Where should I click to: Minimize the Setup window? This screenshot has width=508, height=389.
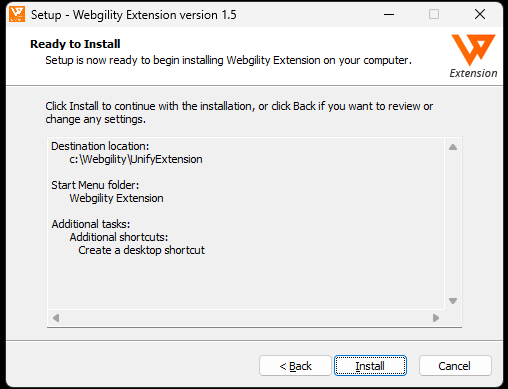pyautogui.click(x=389, y=14)
